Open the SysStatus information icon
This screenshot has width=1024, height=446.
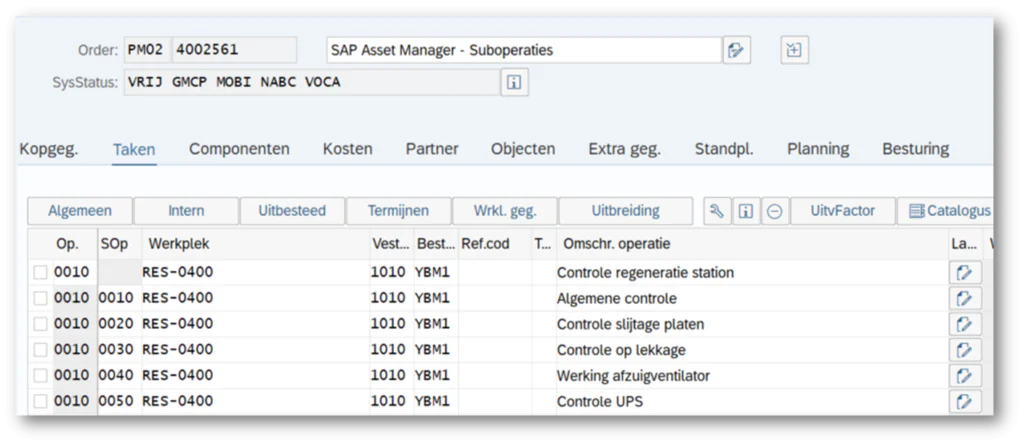[515, 83]
